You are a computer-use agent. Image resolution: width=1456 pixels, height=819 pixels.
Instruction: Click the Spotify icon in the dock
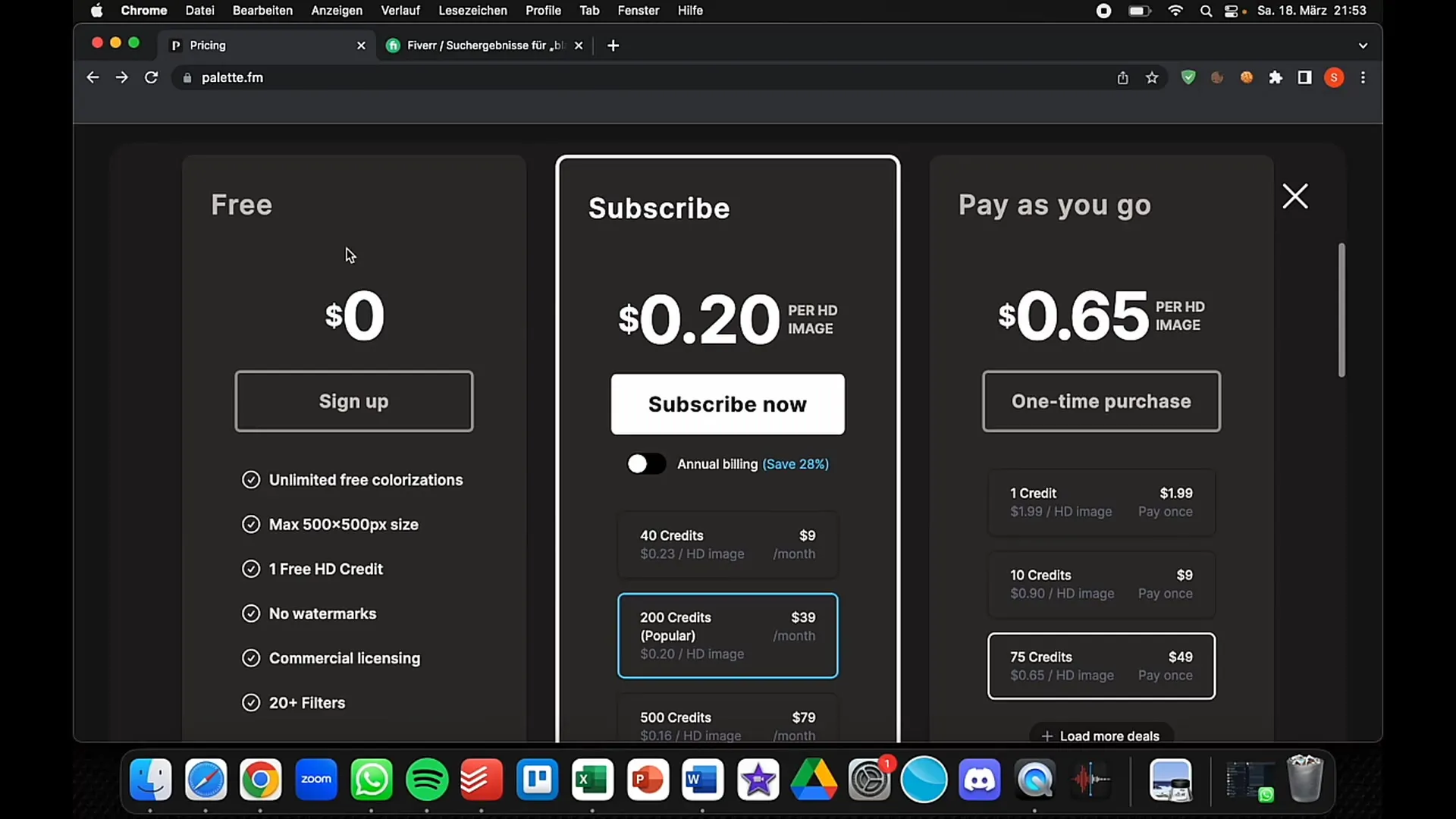[426, 779]
